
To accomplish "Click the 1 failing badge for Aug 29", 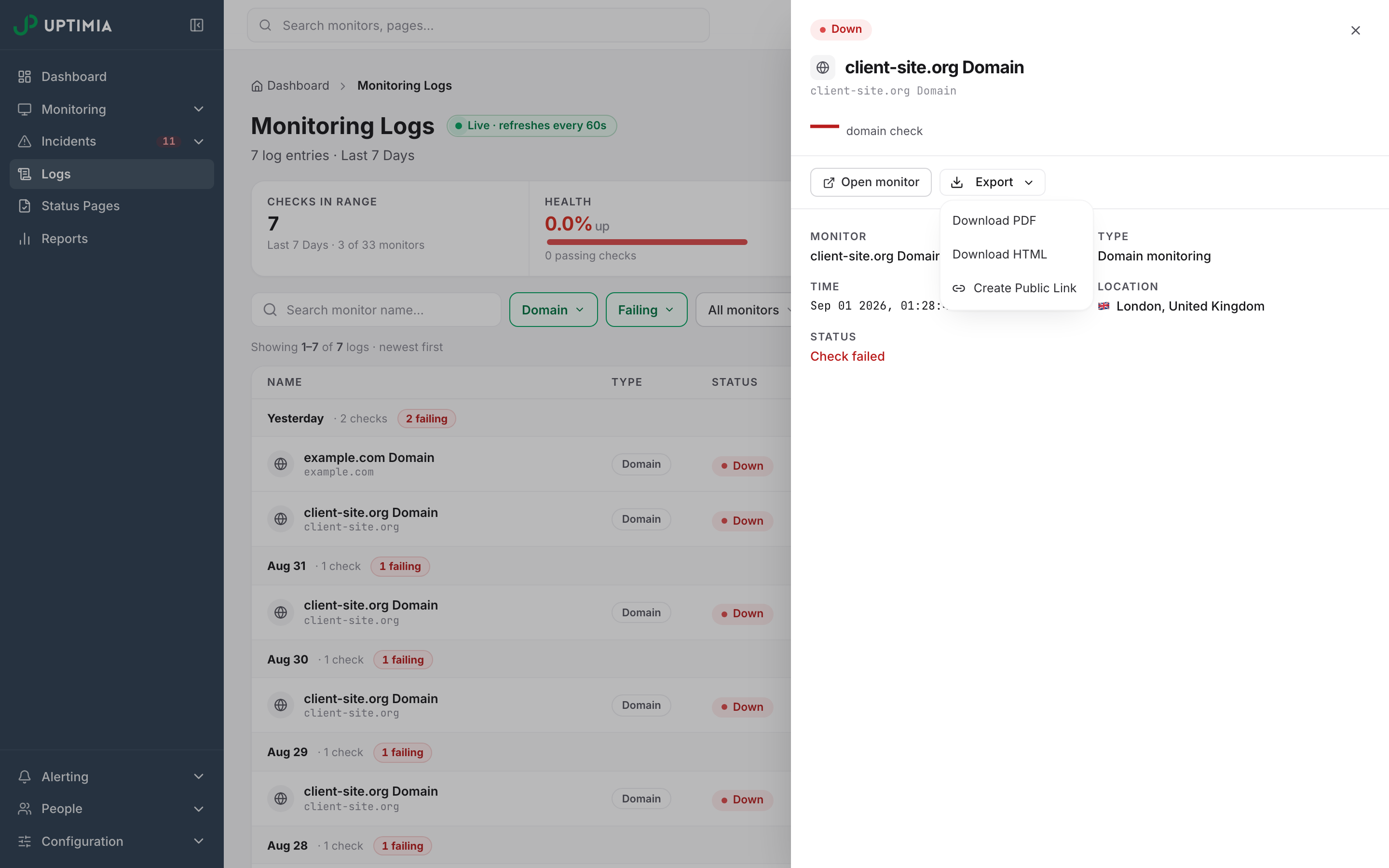I will pyautogui.click(x=402, y=753).
